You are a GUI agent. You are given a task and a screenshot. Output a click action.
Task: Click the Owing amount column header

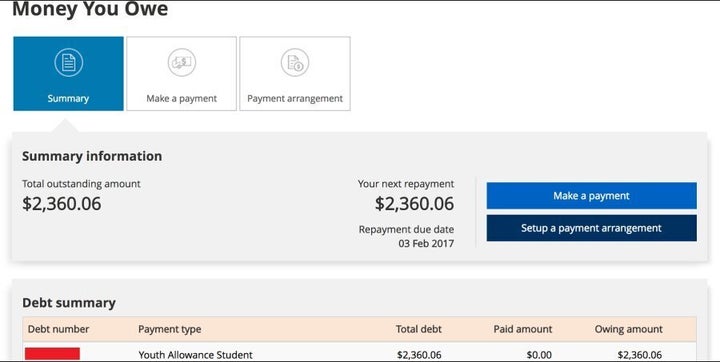629,329
